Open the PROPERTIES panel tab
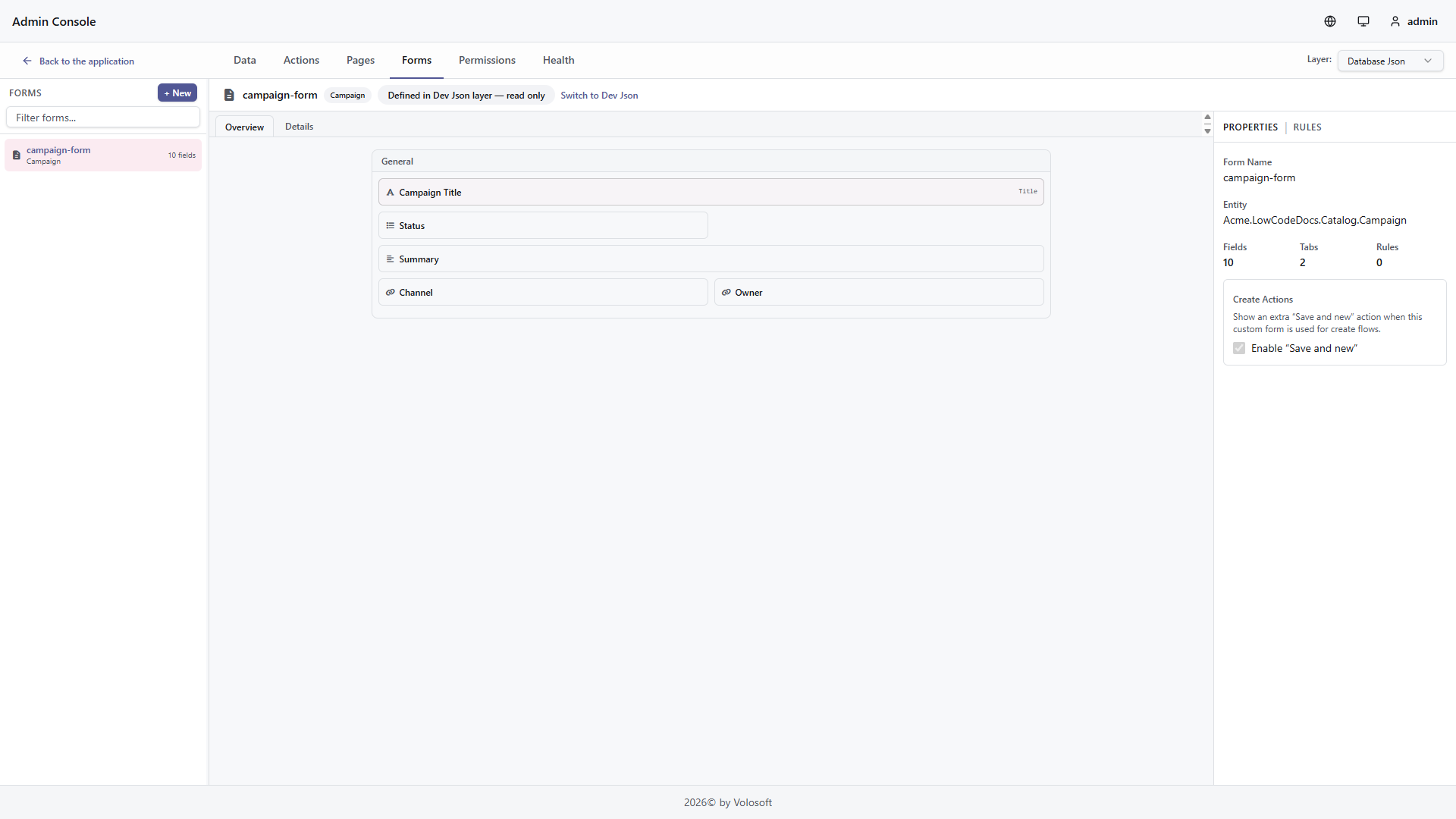Image resolution: width=1456 pixels, height=819 pixels. tap(1250, 127)
